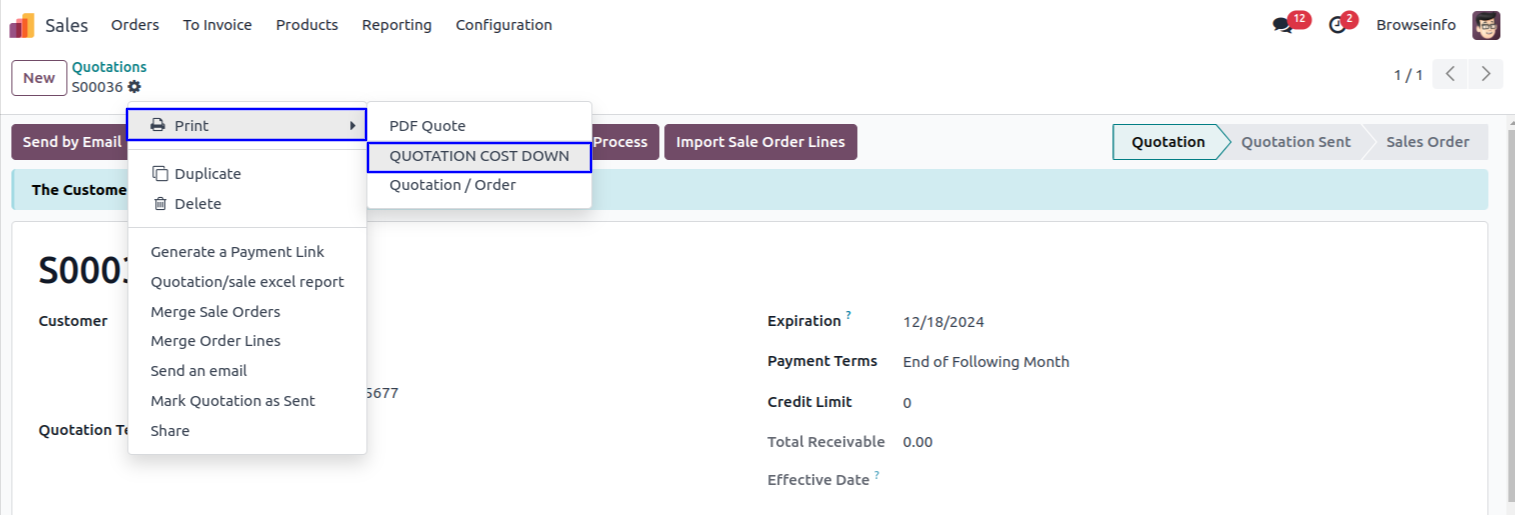
Task: Click the user avatar picture
Action: point(1486,25)
